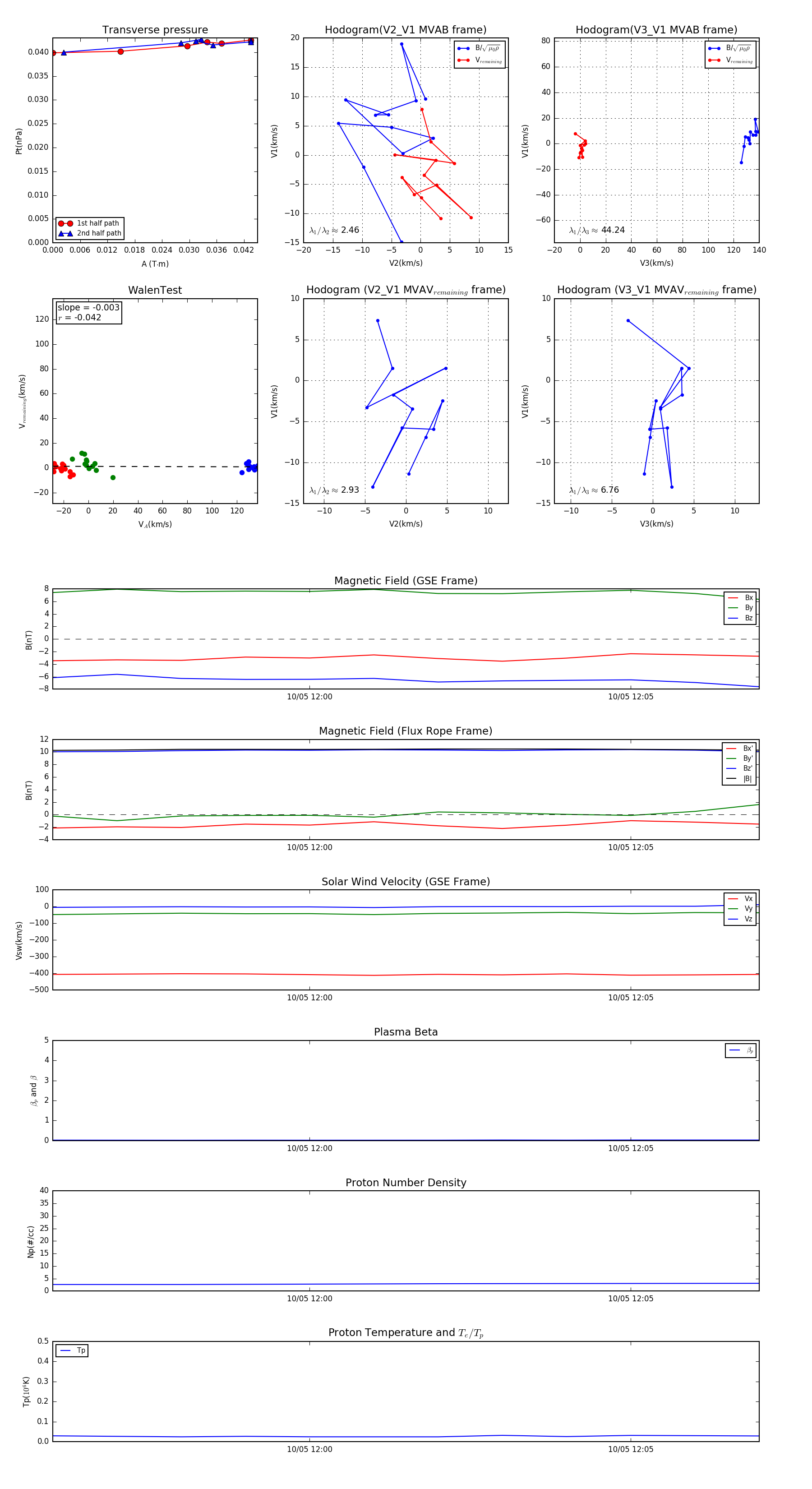The height and width of the screenshot is (1489, 812).
Task: Click the "Tp(10^6K)" y-axis label
Action: (x=26, y=1392)
